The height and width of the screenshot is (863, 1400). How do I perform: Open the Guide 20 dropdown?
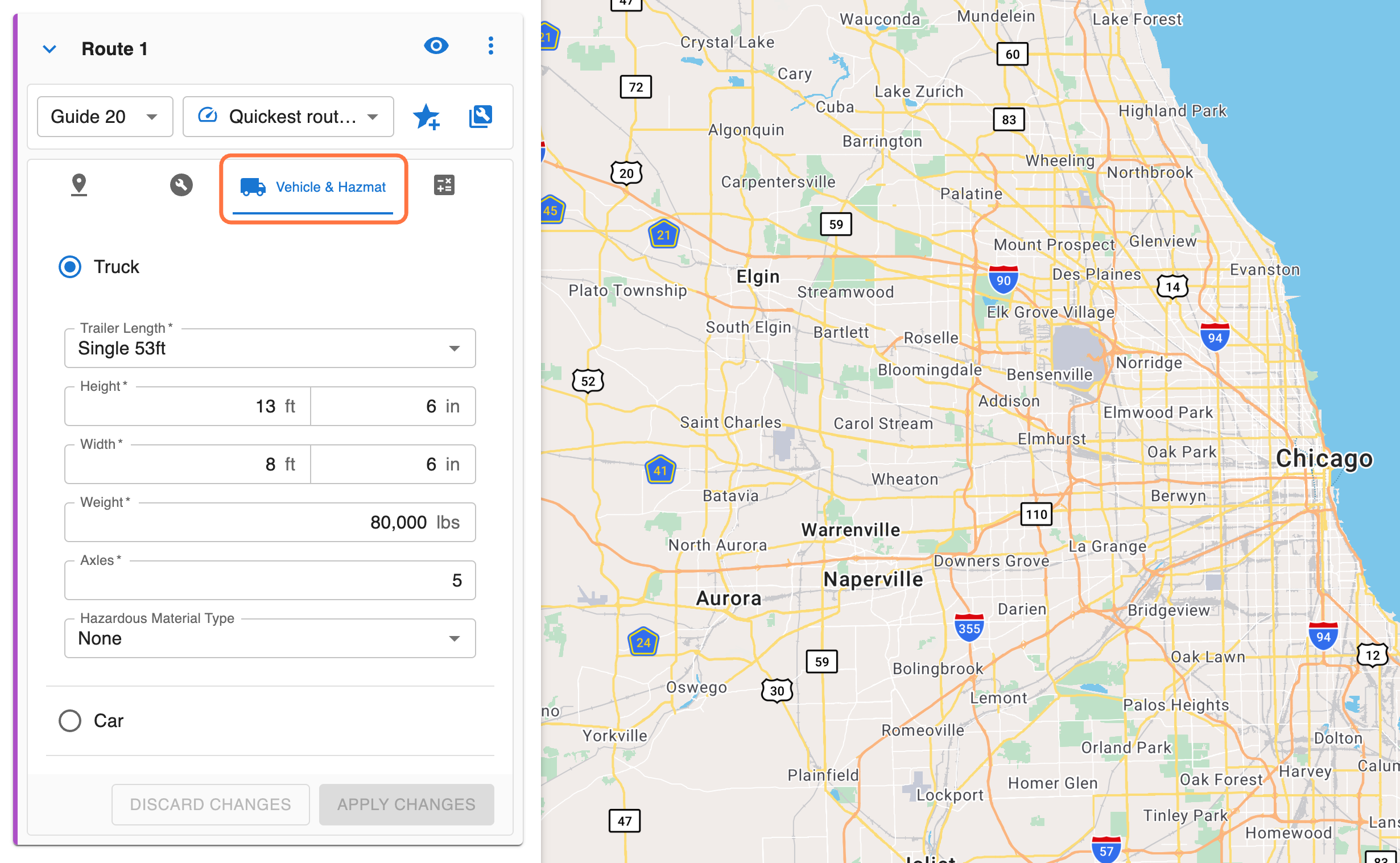[x=105, y=117]
